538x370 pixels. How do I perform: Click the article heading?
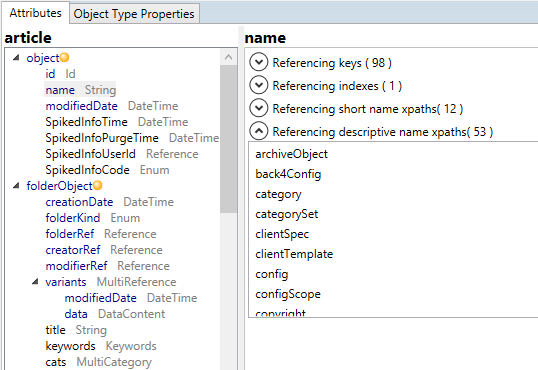[28, 37]
